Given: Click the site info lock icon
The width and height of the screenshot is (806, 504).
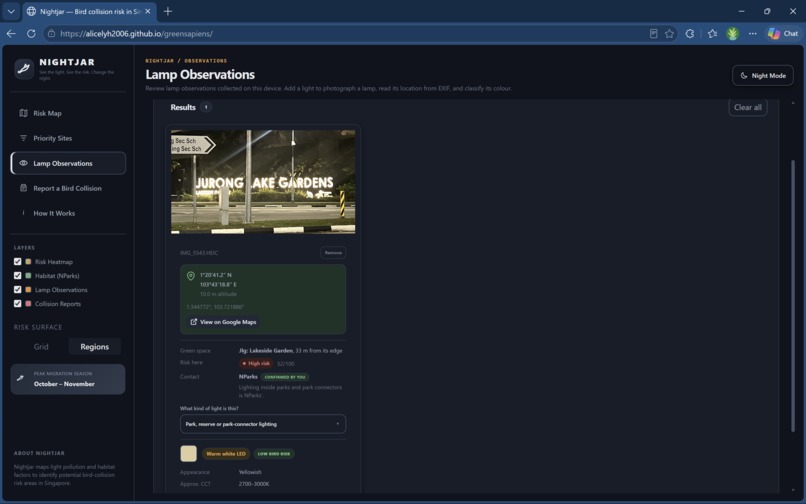Looking at the screenshot, I should [x=51, y=33].
